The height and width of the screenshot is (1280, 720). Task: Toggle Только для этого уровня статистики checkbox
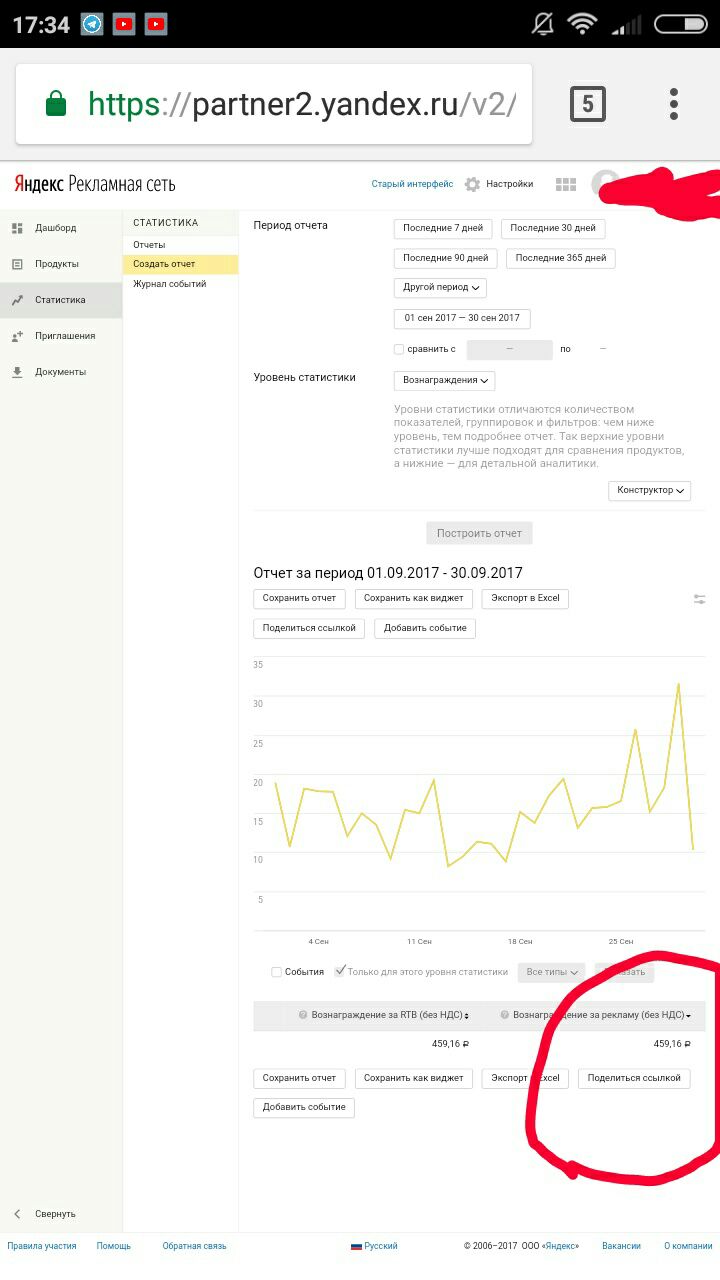[341, 971]
